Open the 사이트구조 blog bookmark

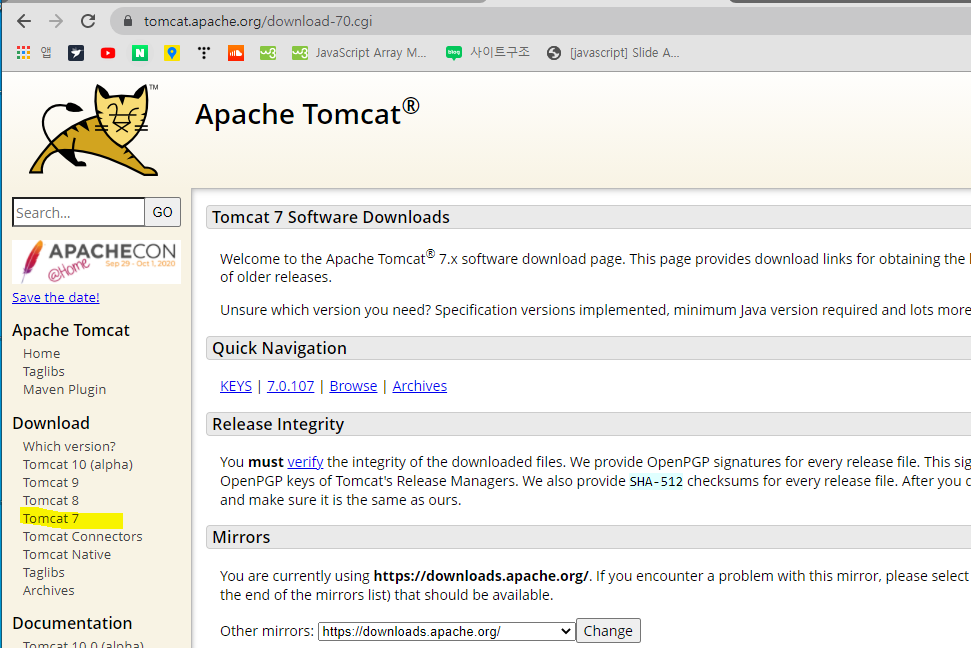487,53
